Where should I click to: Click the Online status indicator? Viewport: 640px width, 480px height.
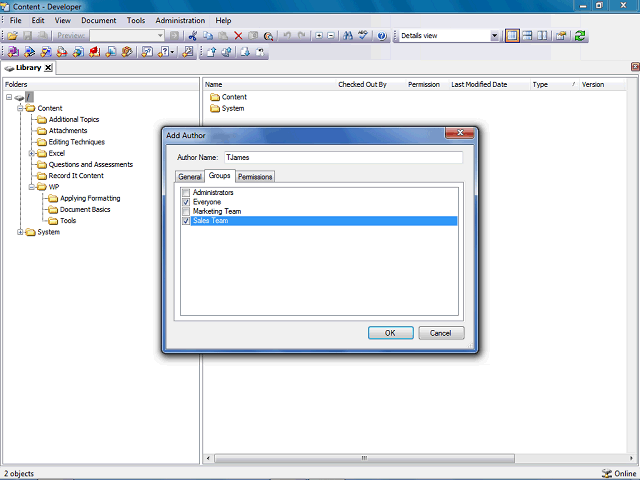tap(618, 473)
